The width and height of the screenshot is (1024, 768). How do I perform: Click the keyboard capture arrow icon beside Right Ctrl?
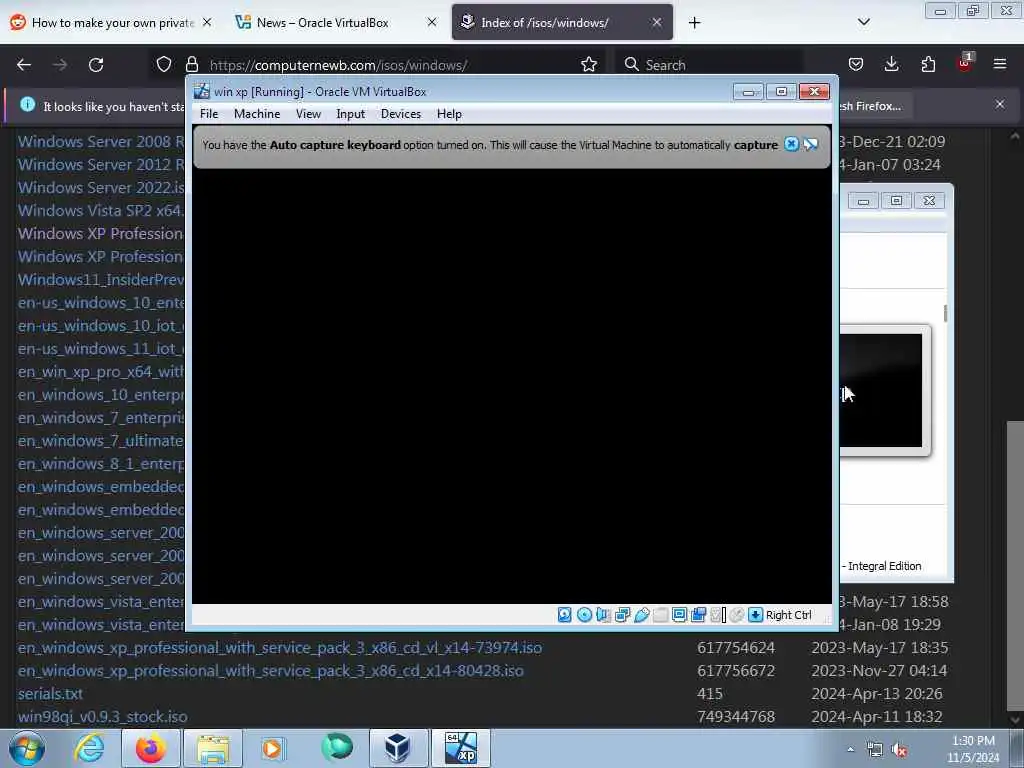[x=756, y=615]
